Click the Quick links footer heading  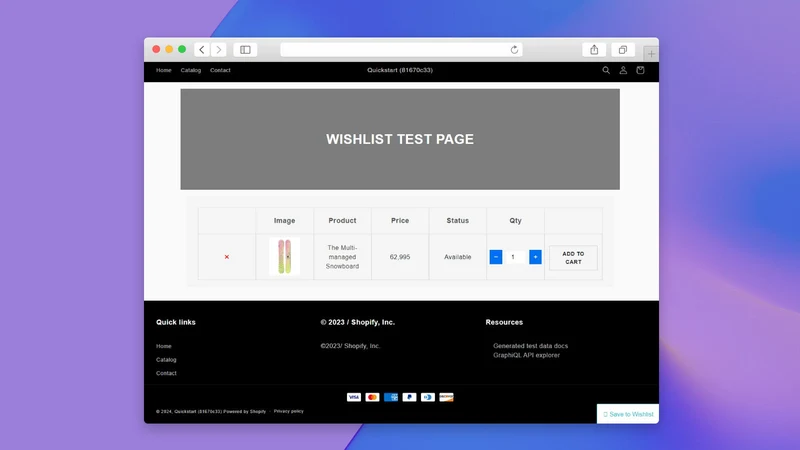point(176,322)
